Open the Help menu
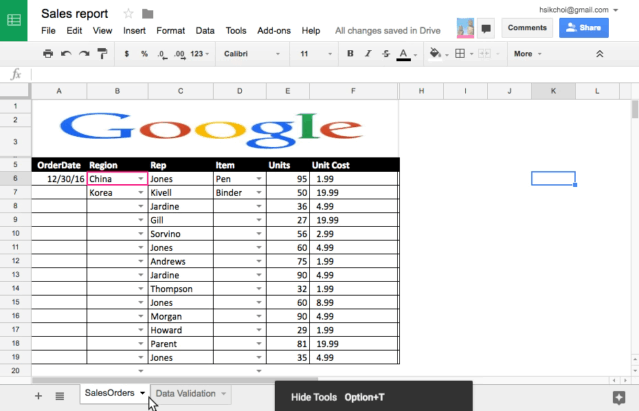The image size is (639, 411). point(311,31)
